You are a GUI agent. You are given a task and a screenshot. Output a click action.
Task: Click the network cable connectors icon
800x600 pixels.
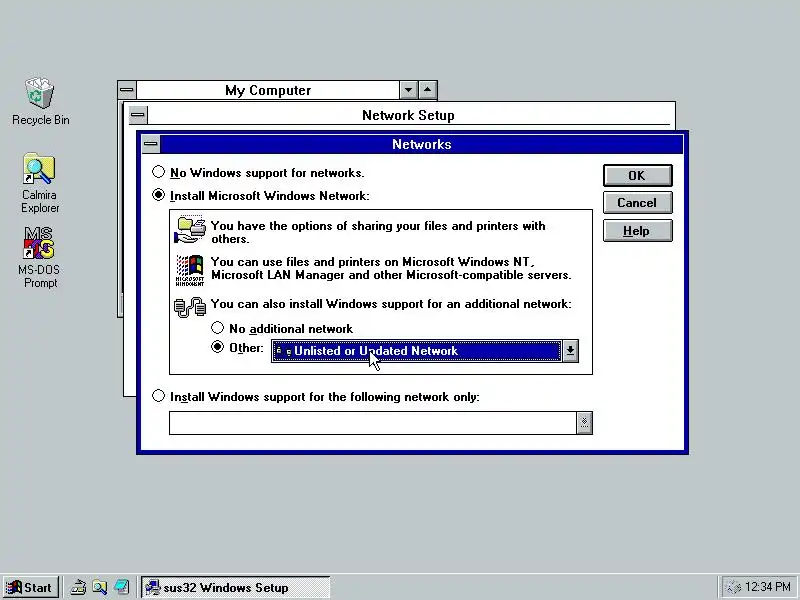[x=190, y=307]
